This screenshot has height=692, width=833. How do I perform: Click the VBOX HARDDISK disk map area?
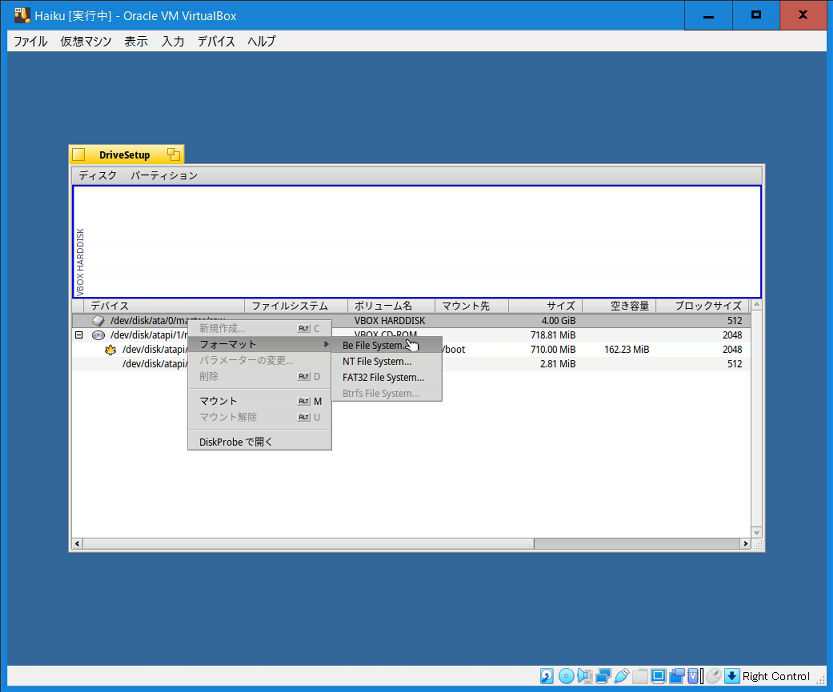[417, 242]
